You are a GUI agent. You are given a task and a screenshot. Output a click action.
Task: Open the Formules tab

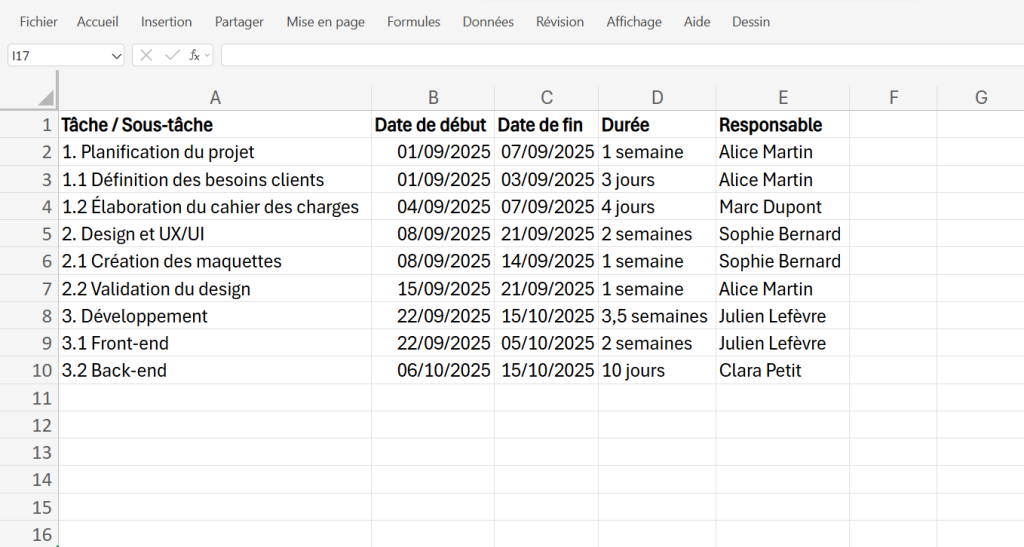click(x=413, y=22)
